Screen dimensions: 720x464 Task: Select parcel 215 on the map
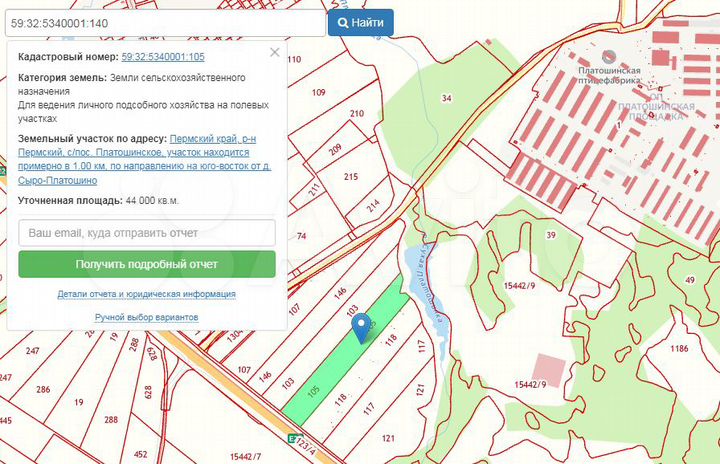pyautogui.click(x=350, y=177)
